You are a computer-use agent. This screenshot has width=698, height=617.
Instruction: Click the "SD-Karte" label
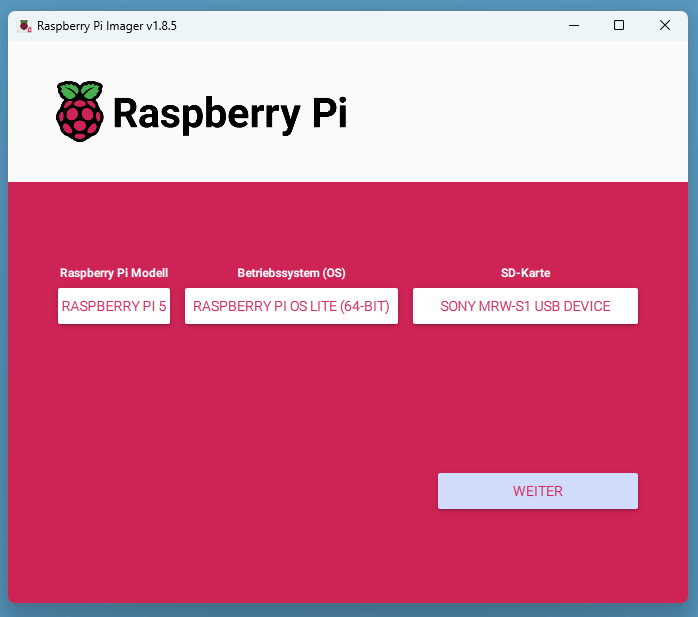(x=525, y=273)
